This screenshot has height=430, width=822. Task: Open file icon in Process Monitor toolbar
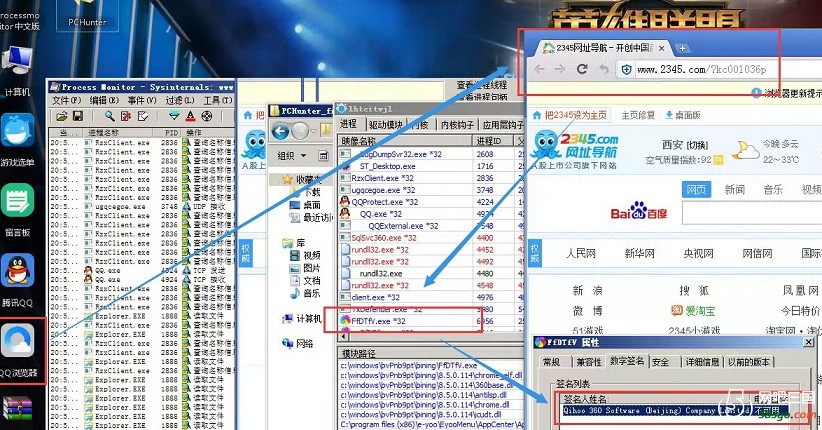point(62,116)
